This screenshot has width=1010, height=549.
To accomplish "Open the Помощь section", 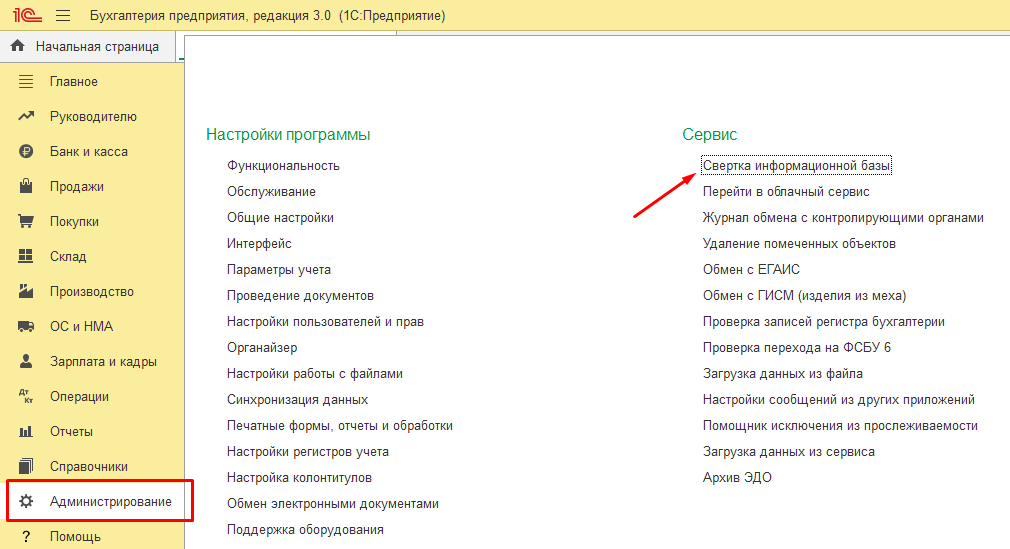I will (x=75, y=536).
